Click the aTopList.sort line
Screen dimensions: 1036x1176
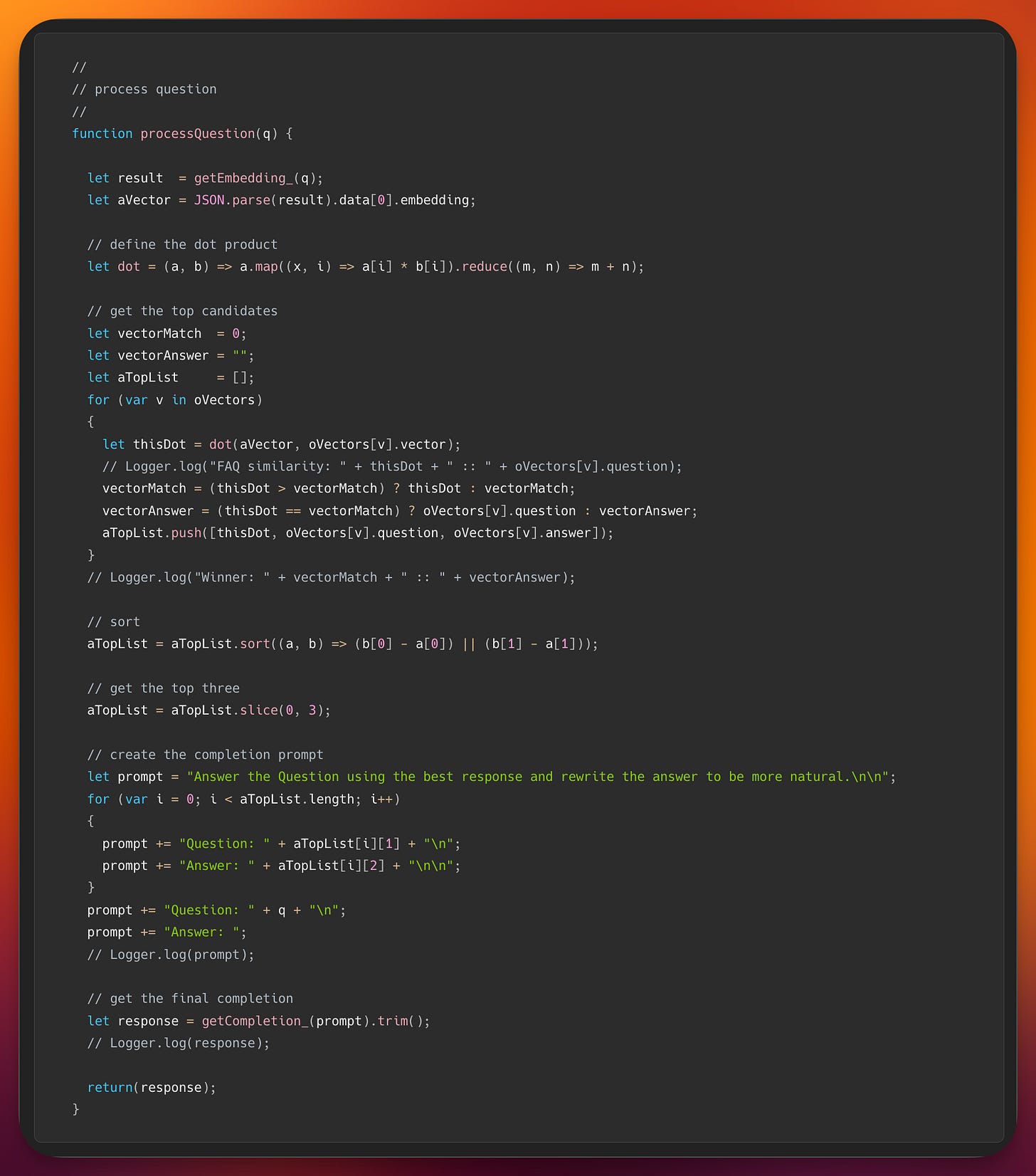click(x=343, y=644)
